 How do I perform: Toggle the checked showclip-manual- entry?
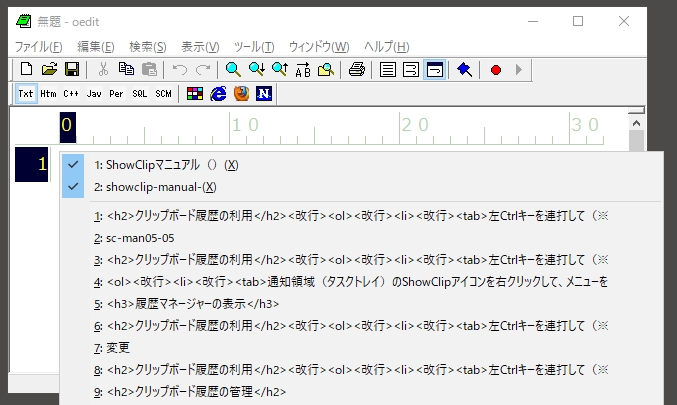click(x=361, y=187)
